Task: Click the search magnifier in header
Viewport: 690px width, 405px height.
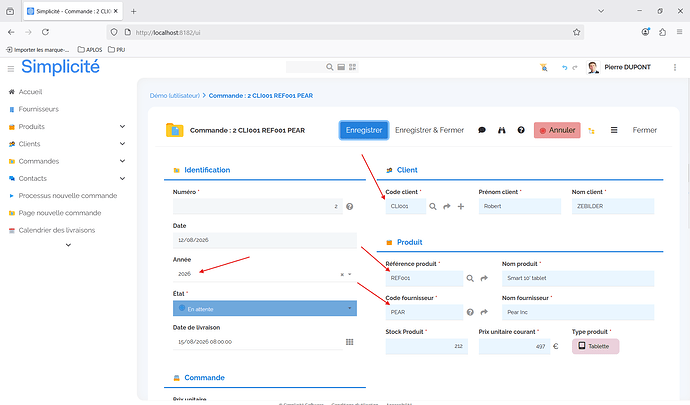Action: pyautogui.click(x=329, y=67)
